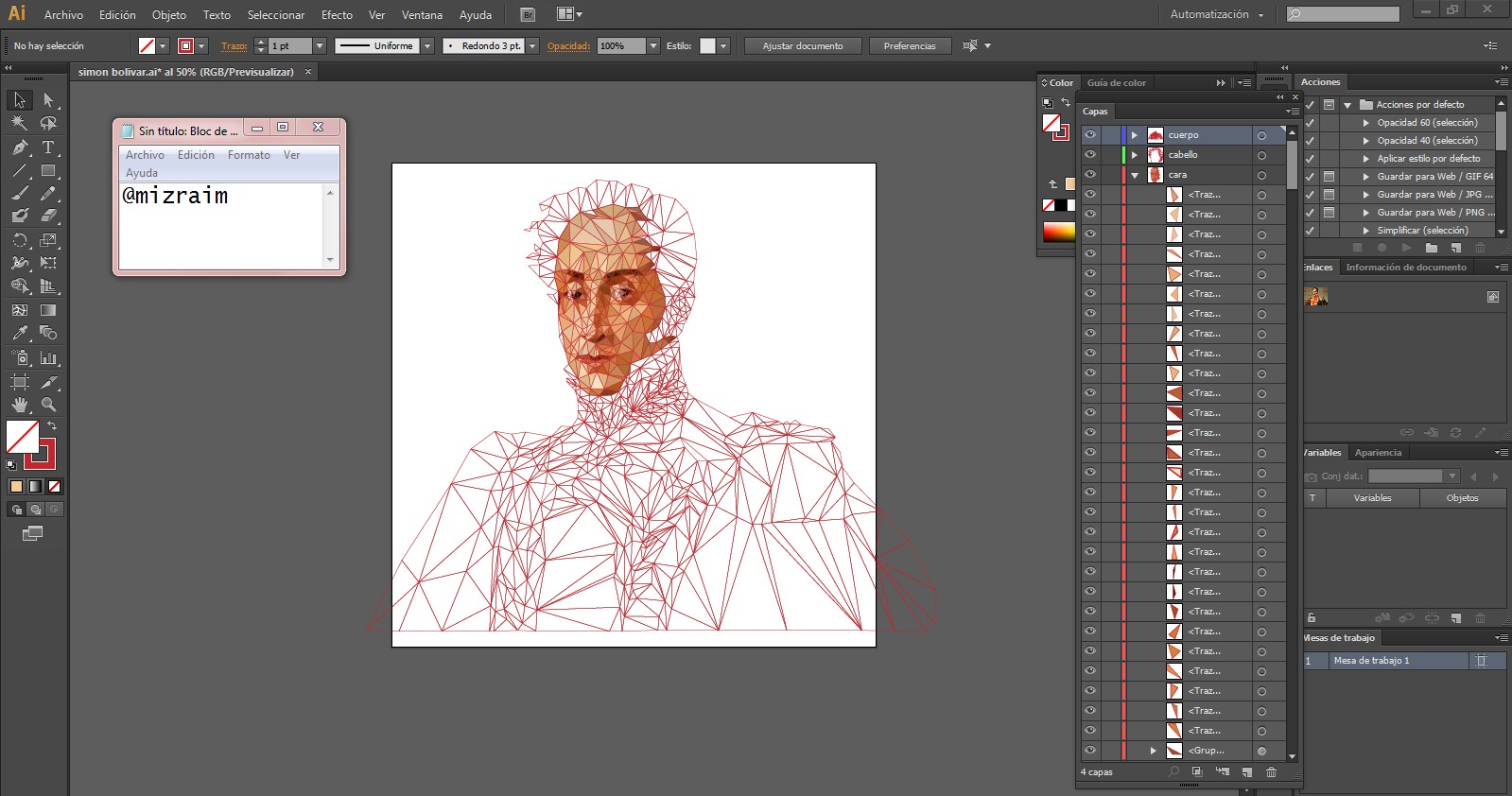Select the Direct Selection tool
Viewport: 1512px width, 796px height.
coord(48,100)
